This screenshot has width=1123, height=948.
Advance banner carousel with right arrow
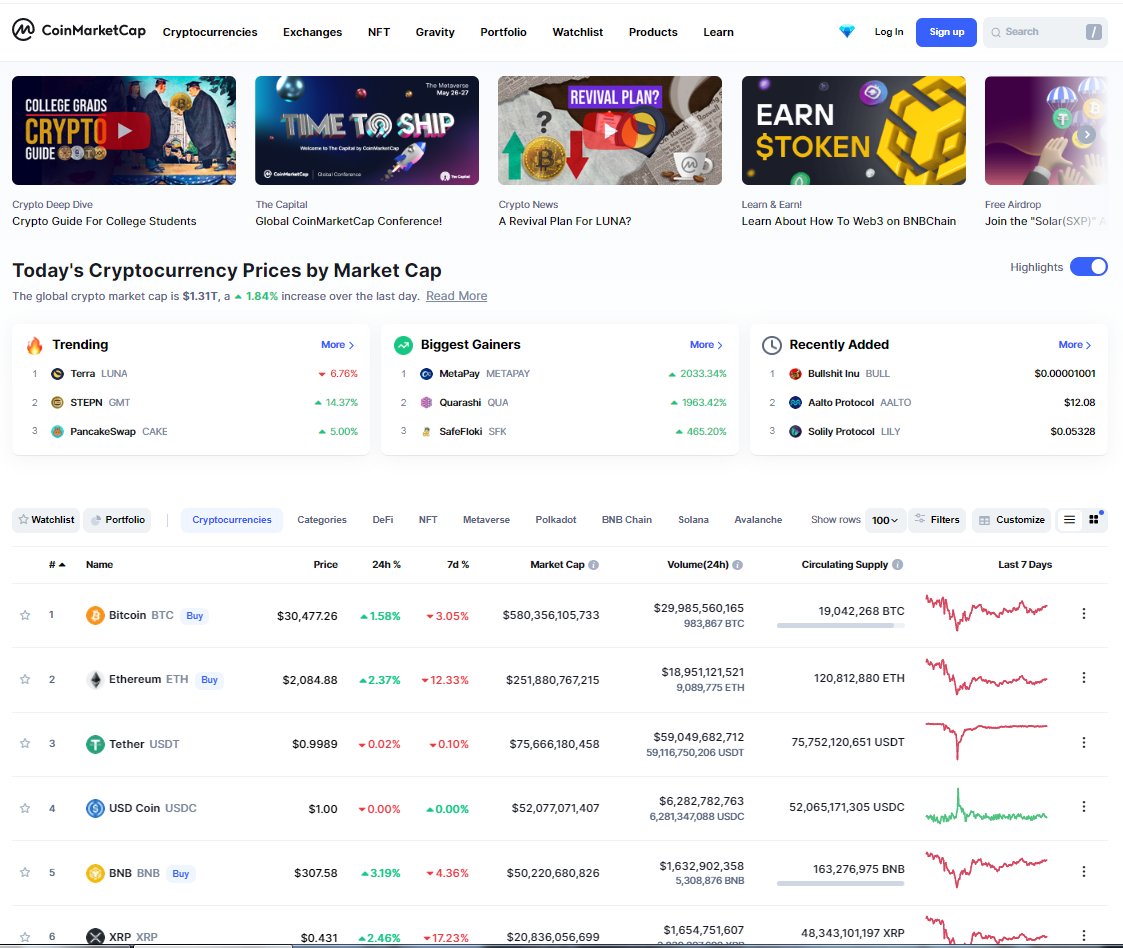1086,134
